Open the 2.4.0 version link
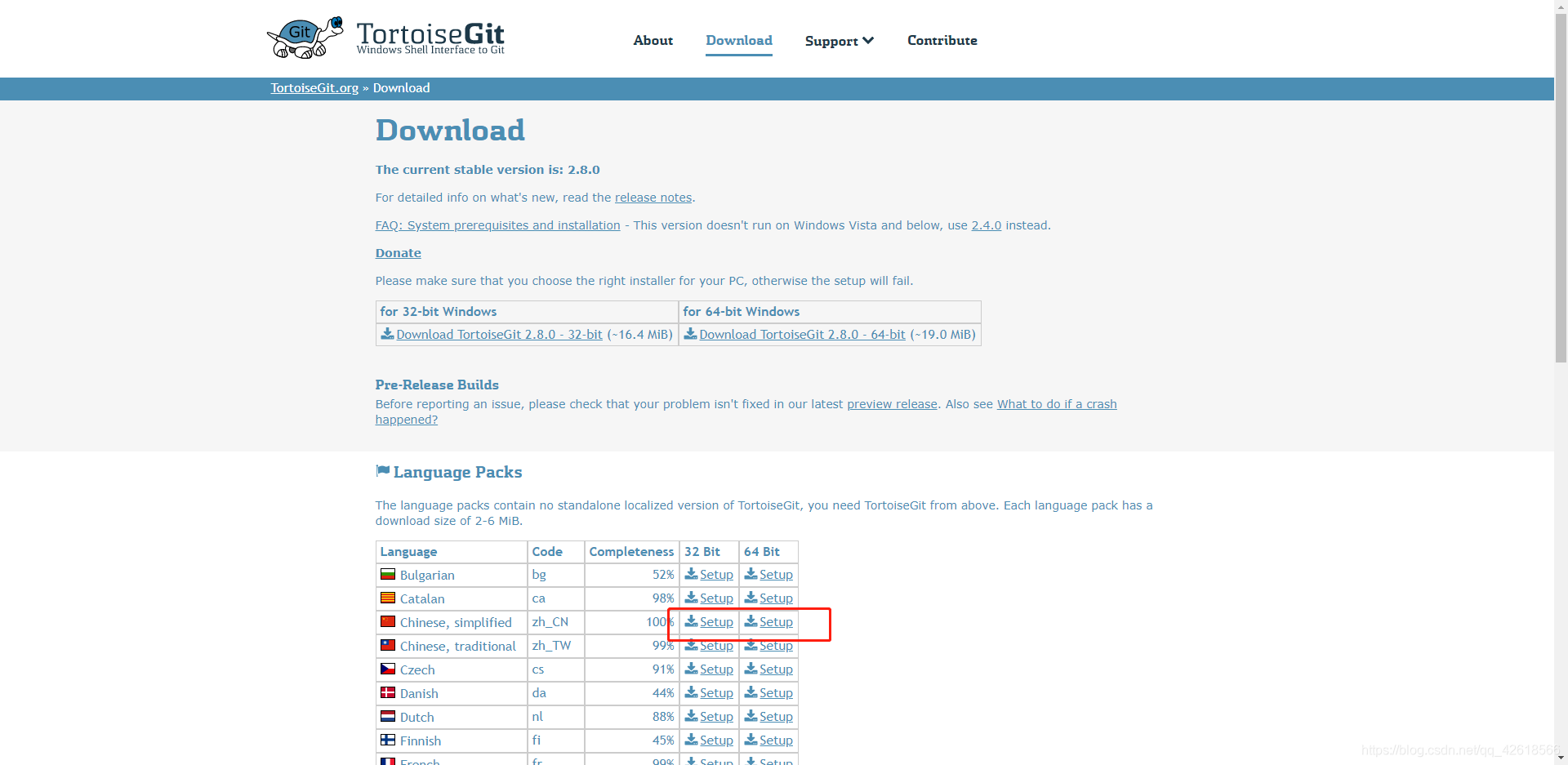1568x765 pixels. (x=987, y=225)
